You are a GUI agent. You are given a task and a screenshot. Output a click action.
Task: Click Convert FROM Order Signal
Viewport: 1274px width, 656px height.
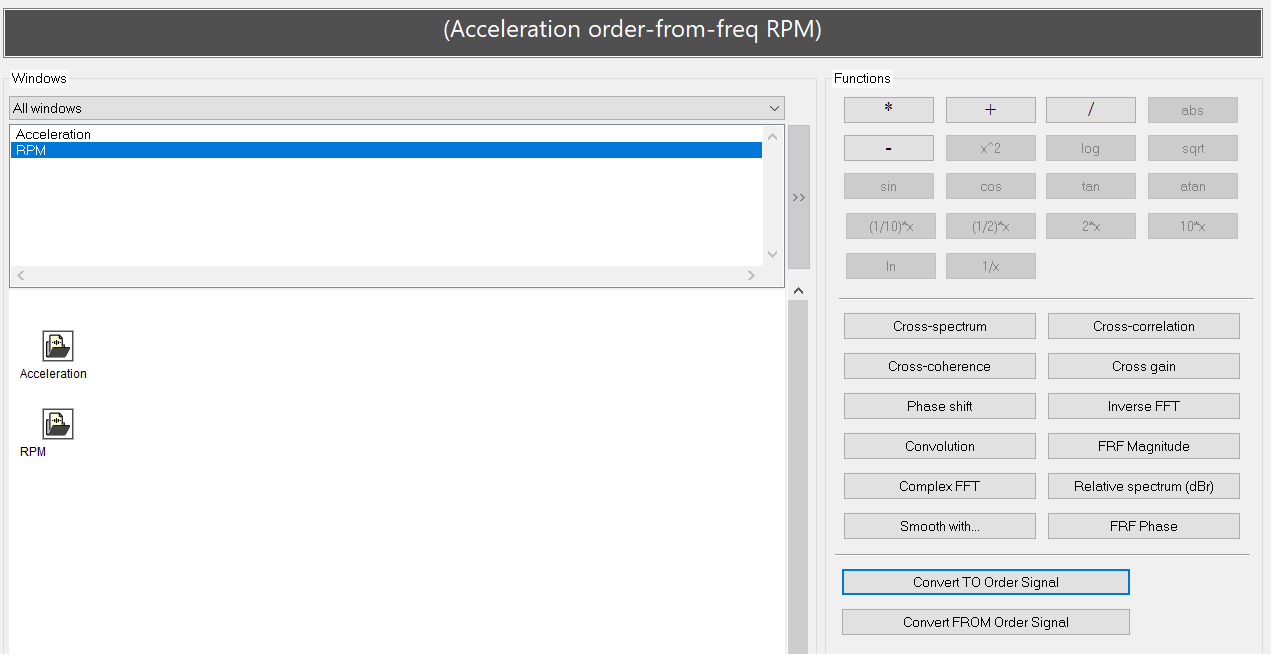click(x=985, y=622)
